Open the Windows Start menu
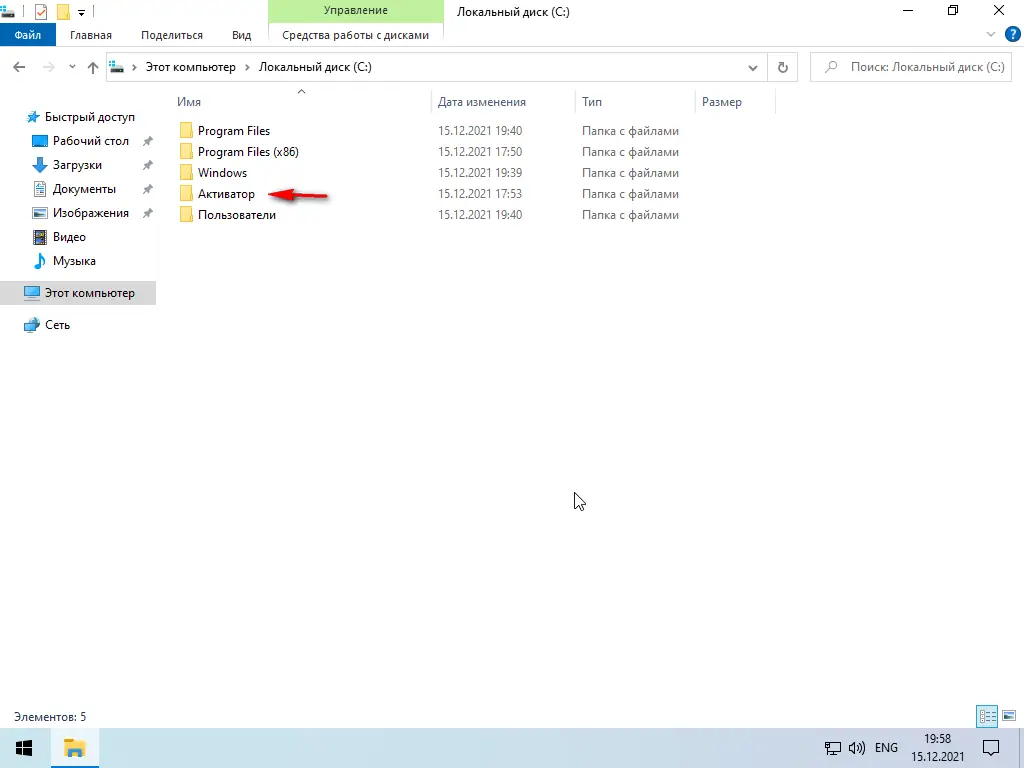This screenshot has width=1024, height=768. pyautogui.click(x=24, y=748)
